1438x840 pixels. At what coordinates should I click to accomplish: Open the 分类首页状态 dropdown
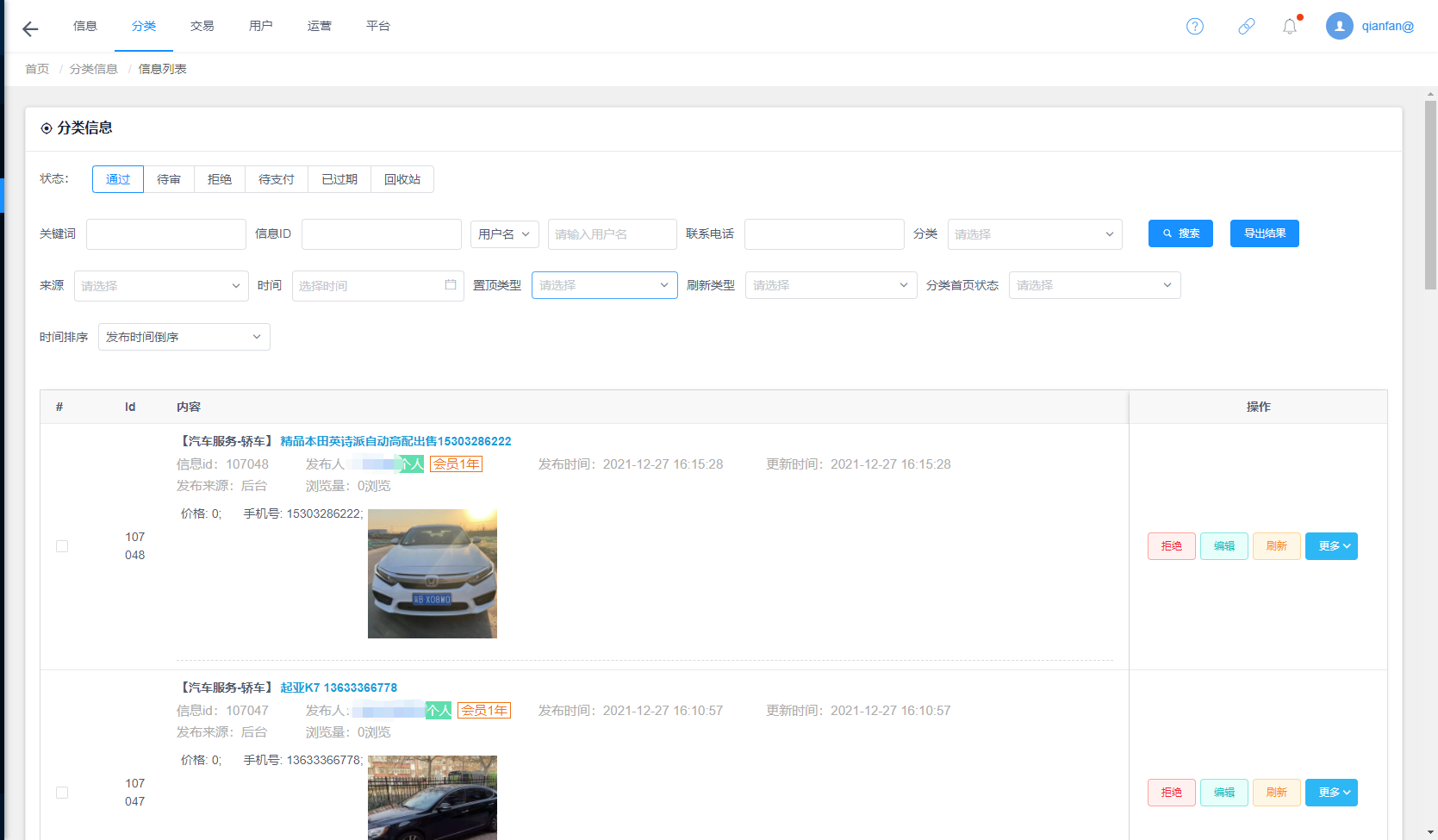click(x=1095, y=285)
